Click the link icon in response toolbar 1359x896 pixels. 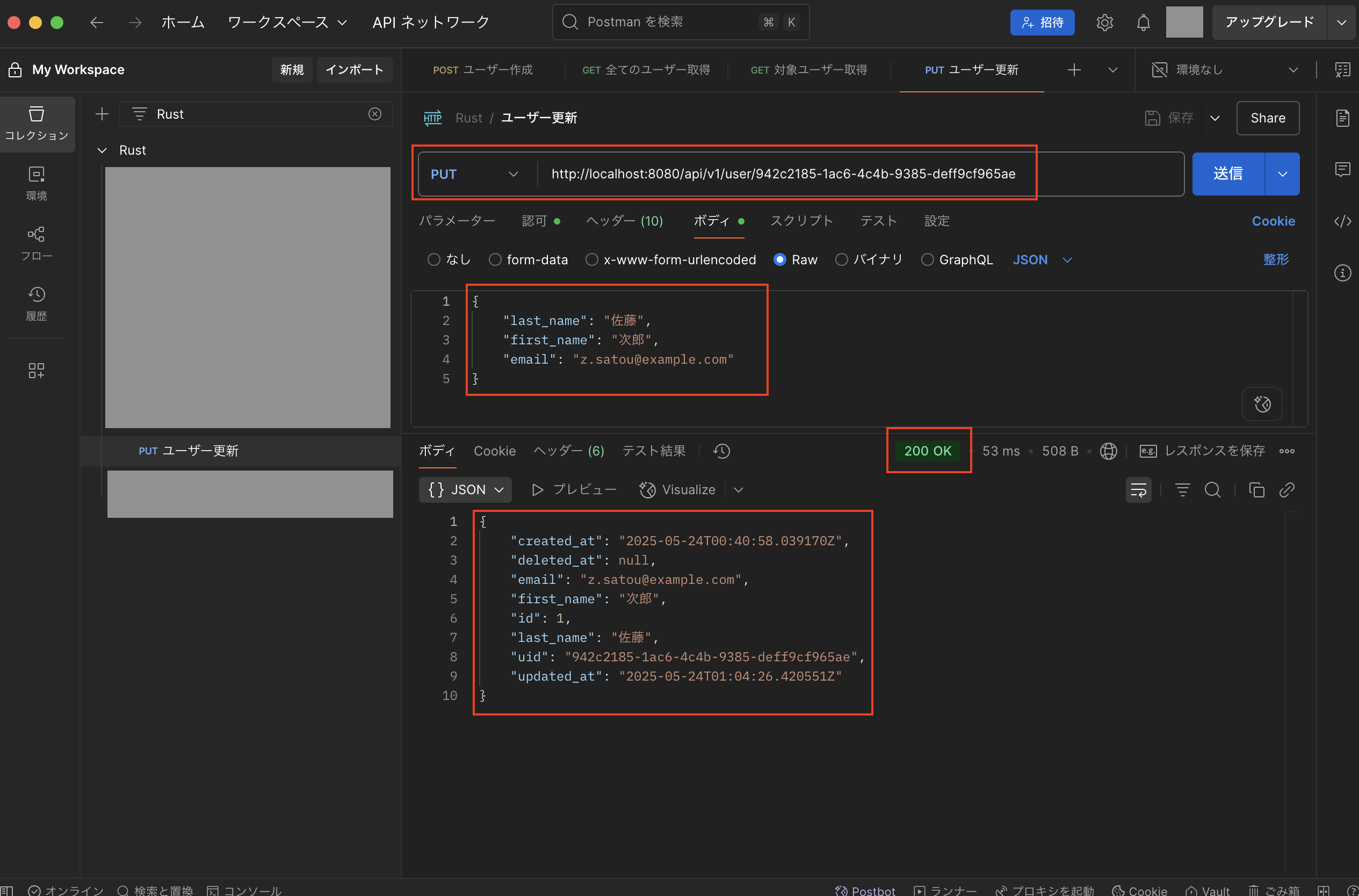pyautogui.click(x=1286, y=490)
